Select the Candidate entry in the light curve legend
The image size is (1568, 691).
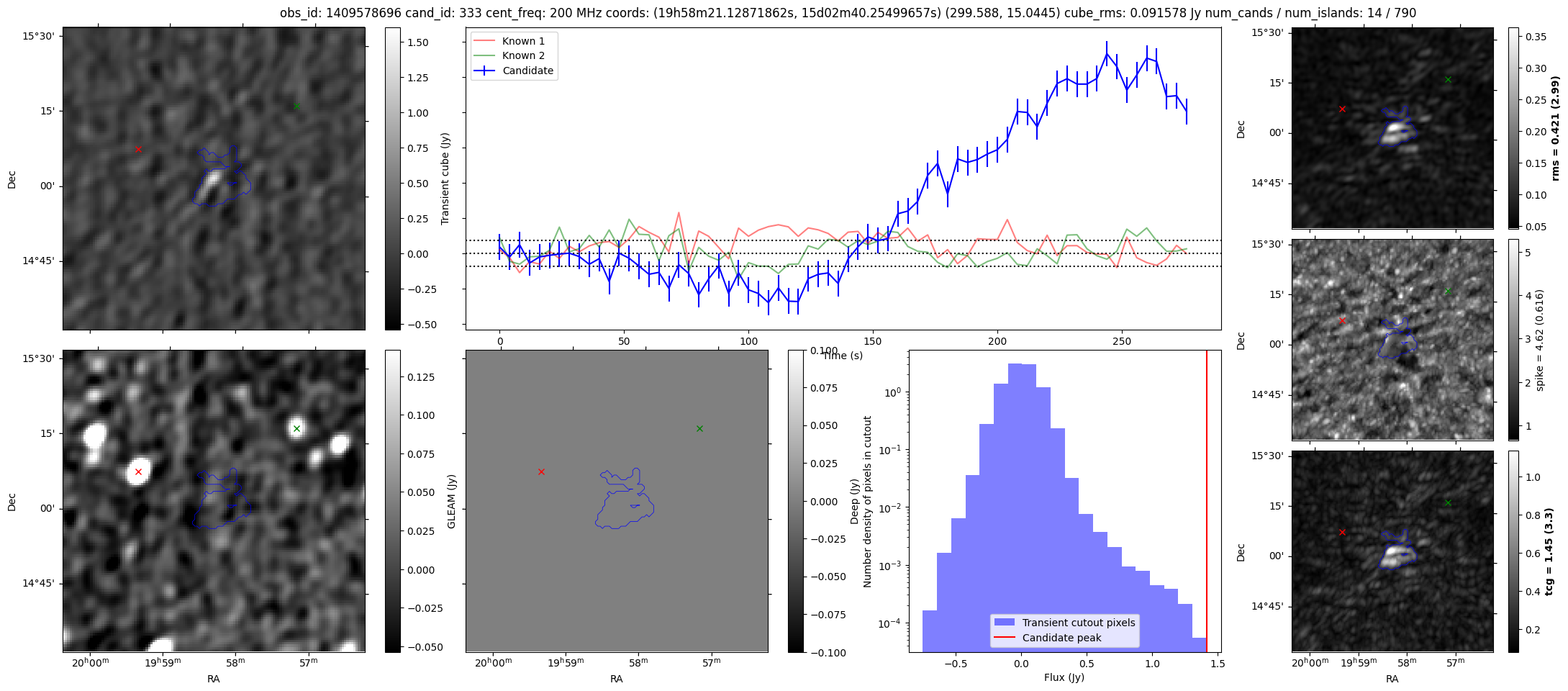pos(527,71)
